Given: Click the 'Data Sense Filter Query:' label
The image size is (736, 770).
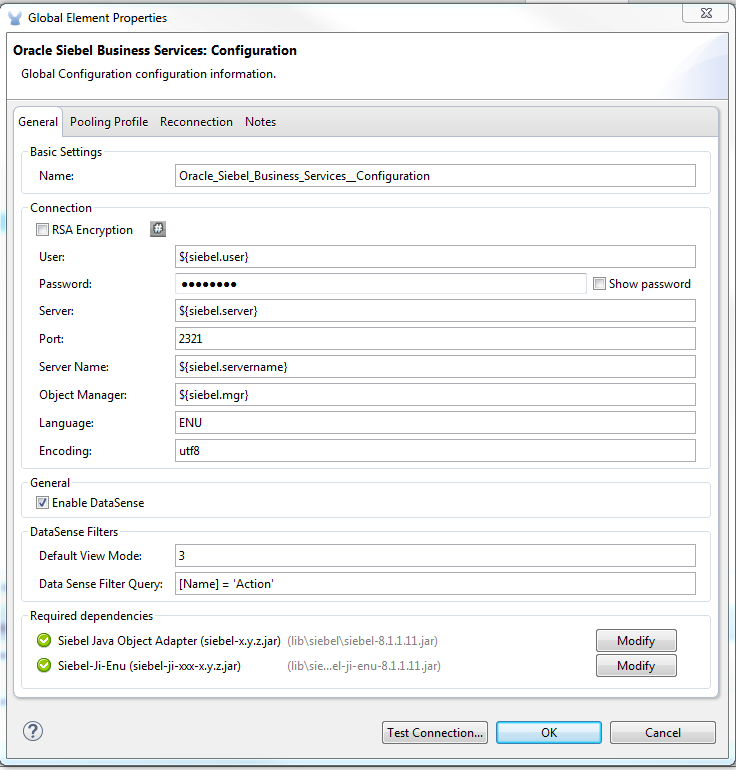Looking at the screenshot, I should 101,583.
